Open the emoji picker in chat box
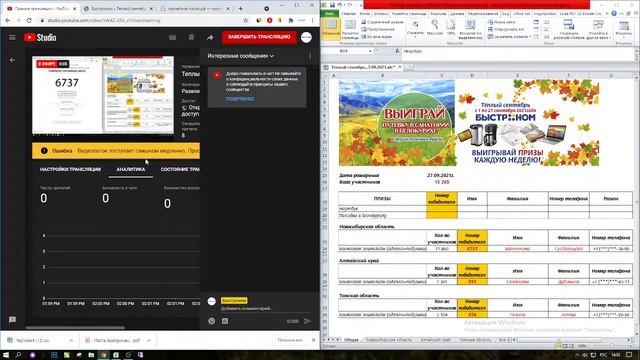 (x=211, y=321)
